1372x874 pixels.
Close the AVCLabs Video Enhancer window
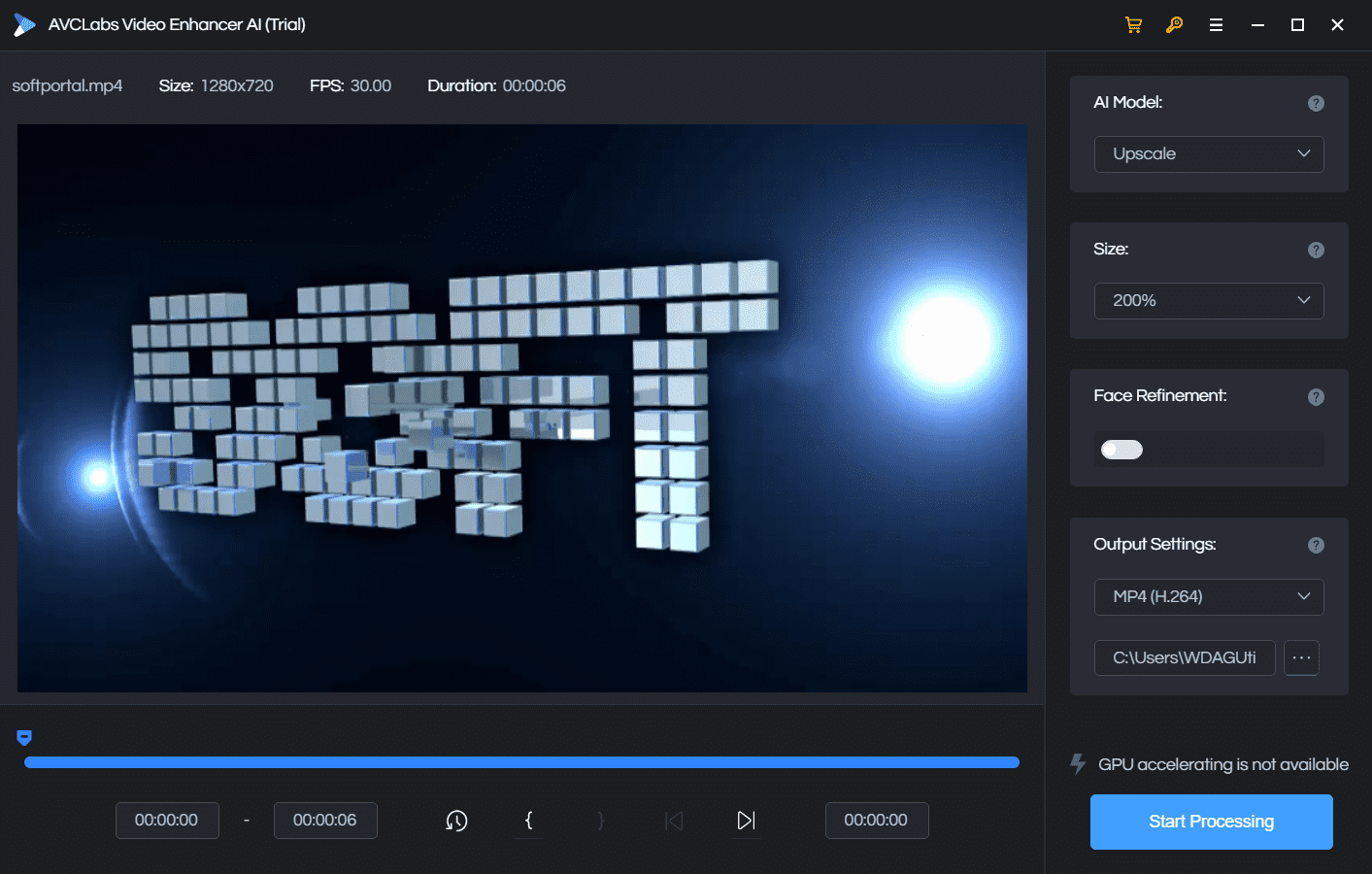tap(1337, 25)
